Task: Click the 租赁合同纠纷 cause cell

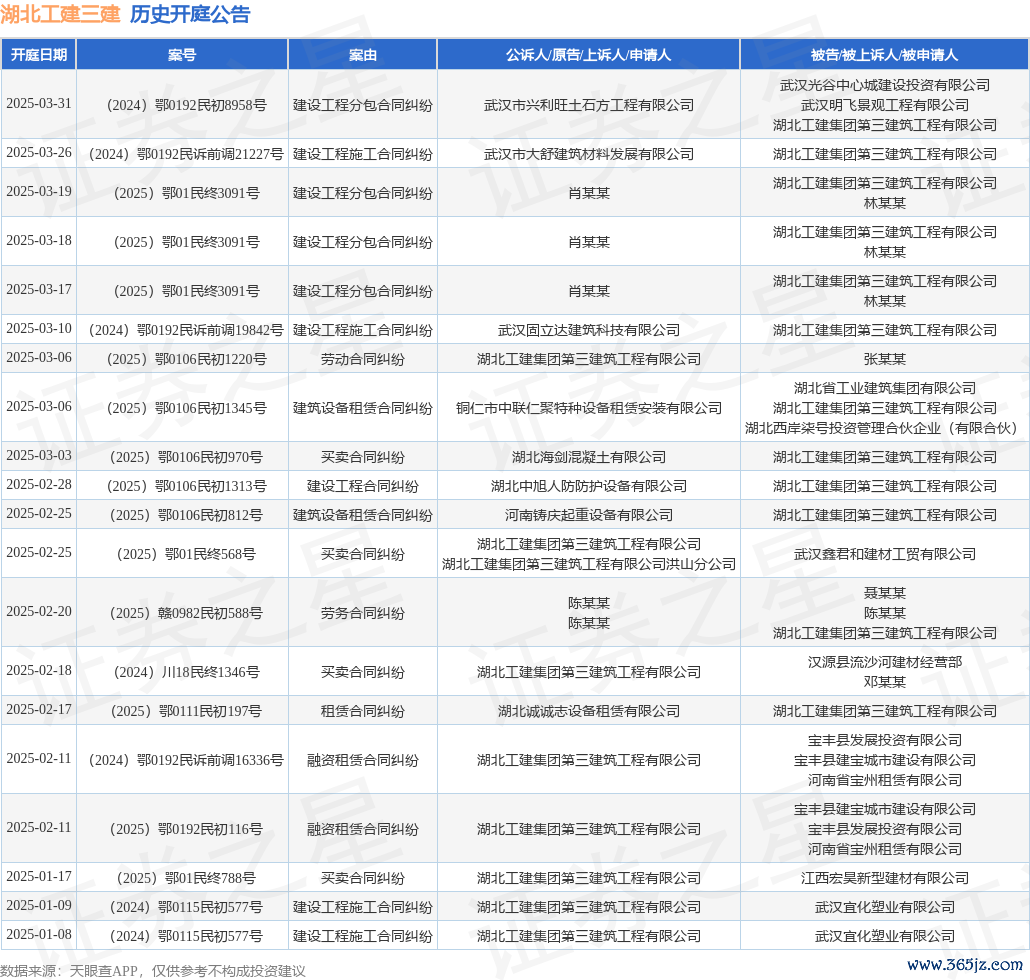Action: [x=363, y=711]
